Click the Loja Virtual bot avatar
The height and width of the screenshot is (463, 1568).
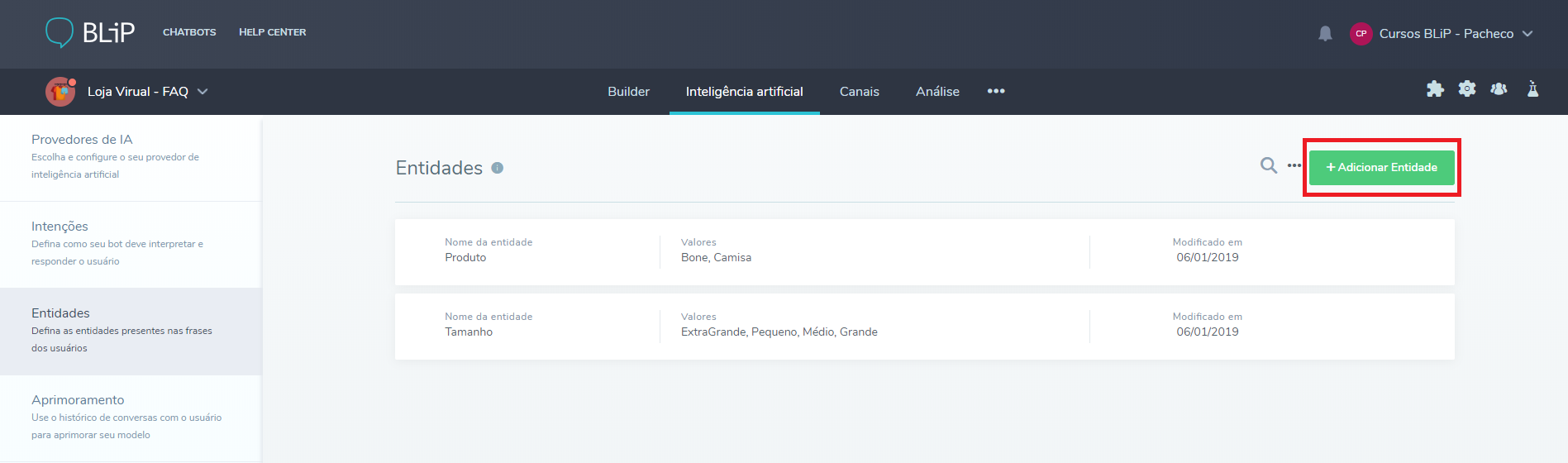point(60,92)
